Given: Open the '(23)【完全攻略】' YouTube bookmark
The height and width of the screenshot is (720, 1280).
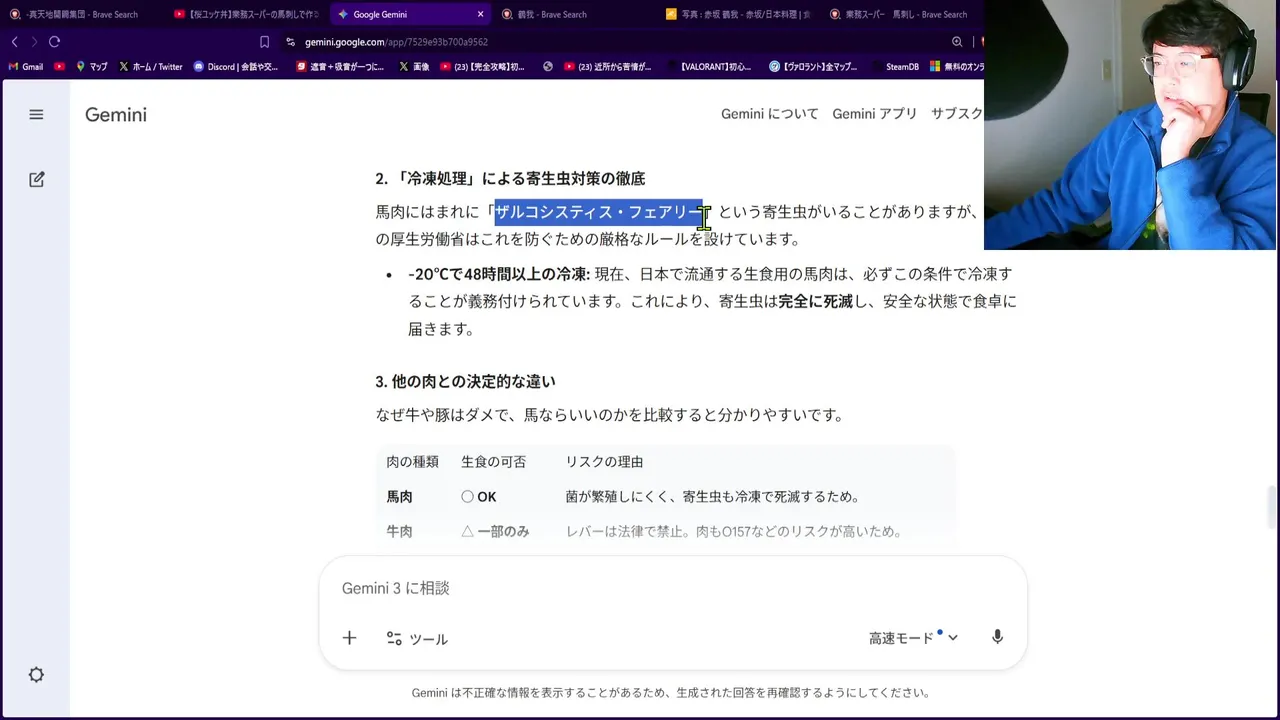Looking at the screenshot, I should (x=482, y=67).
